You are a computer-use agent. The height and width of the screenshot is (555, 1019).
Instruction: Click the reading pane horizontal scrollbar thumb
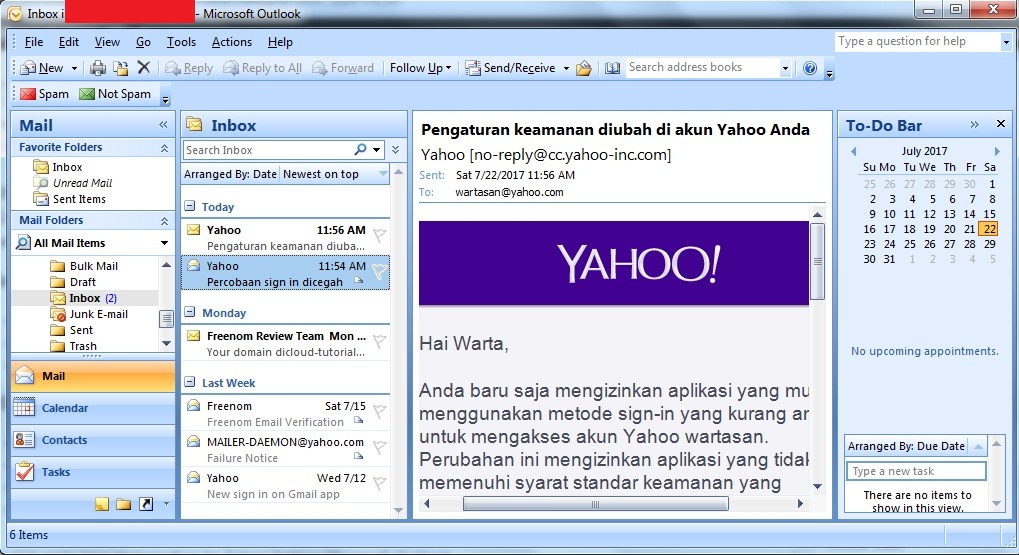click(x=595, y=504)
